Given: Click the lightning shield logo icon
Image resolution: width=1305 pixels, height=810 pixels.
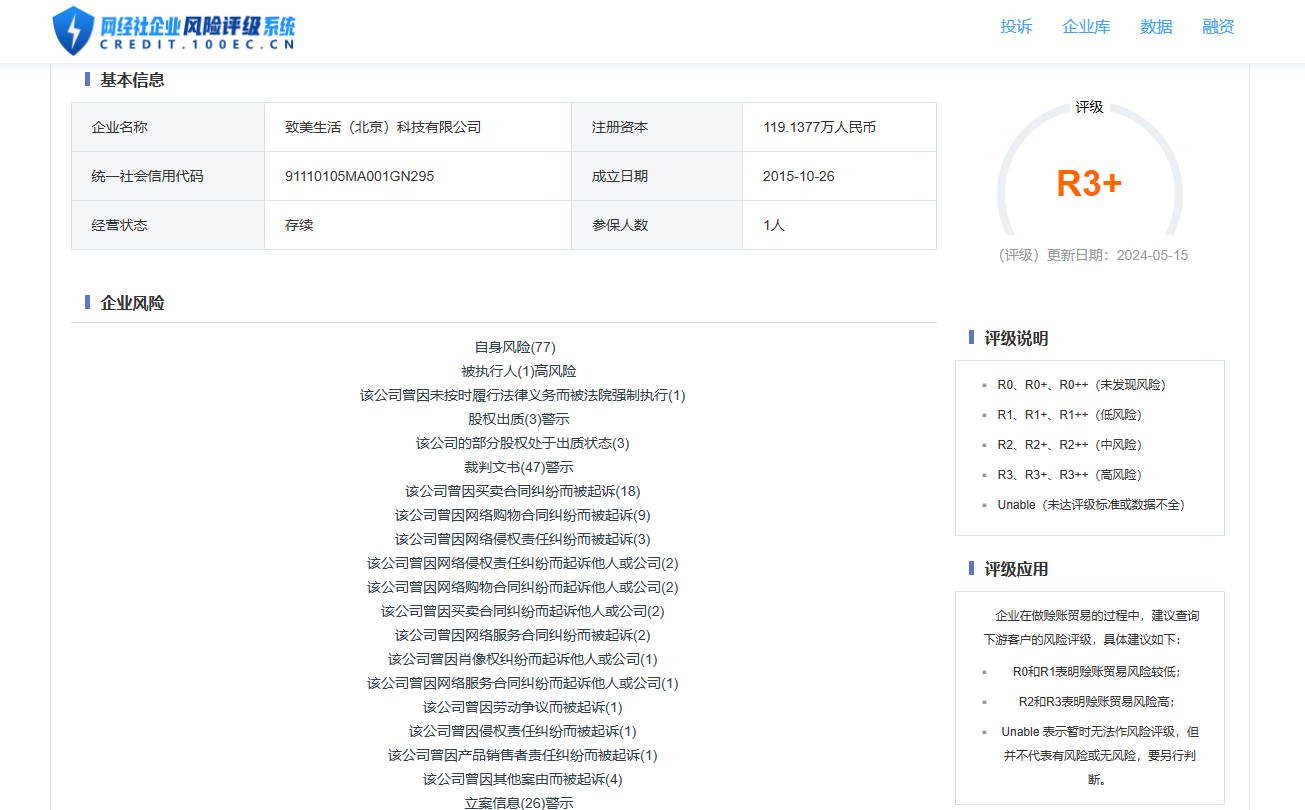Looking at the screenshot, I should (73, 30).
